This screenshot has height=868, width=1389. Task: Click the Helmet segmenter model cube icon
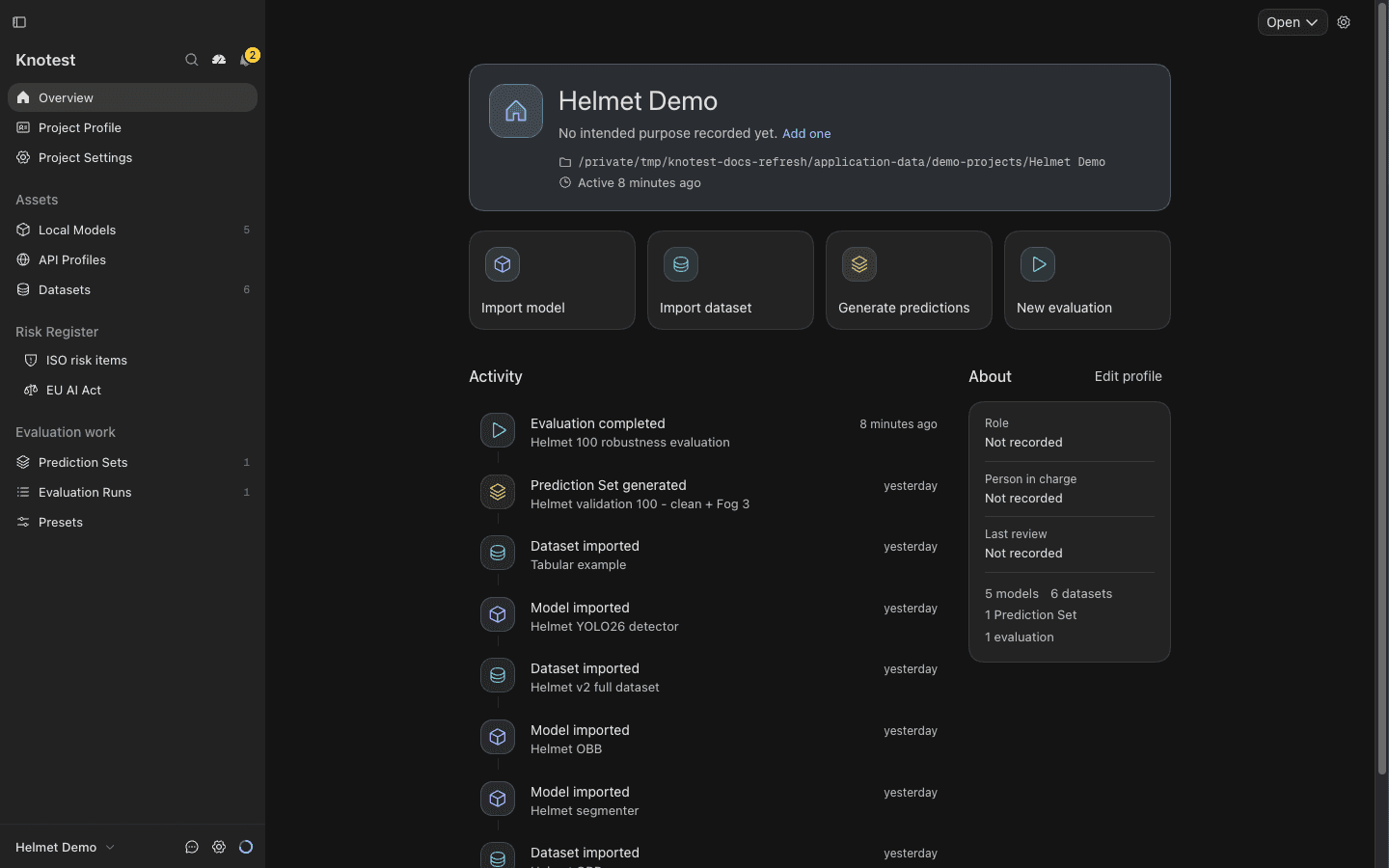[498, 799]
